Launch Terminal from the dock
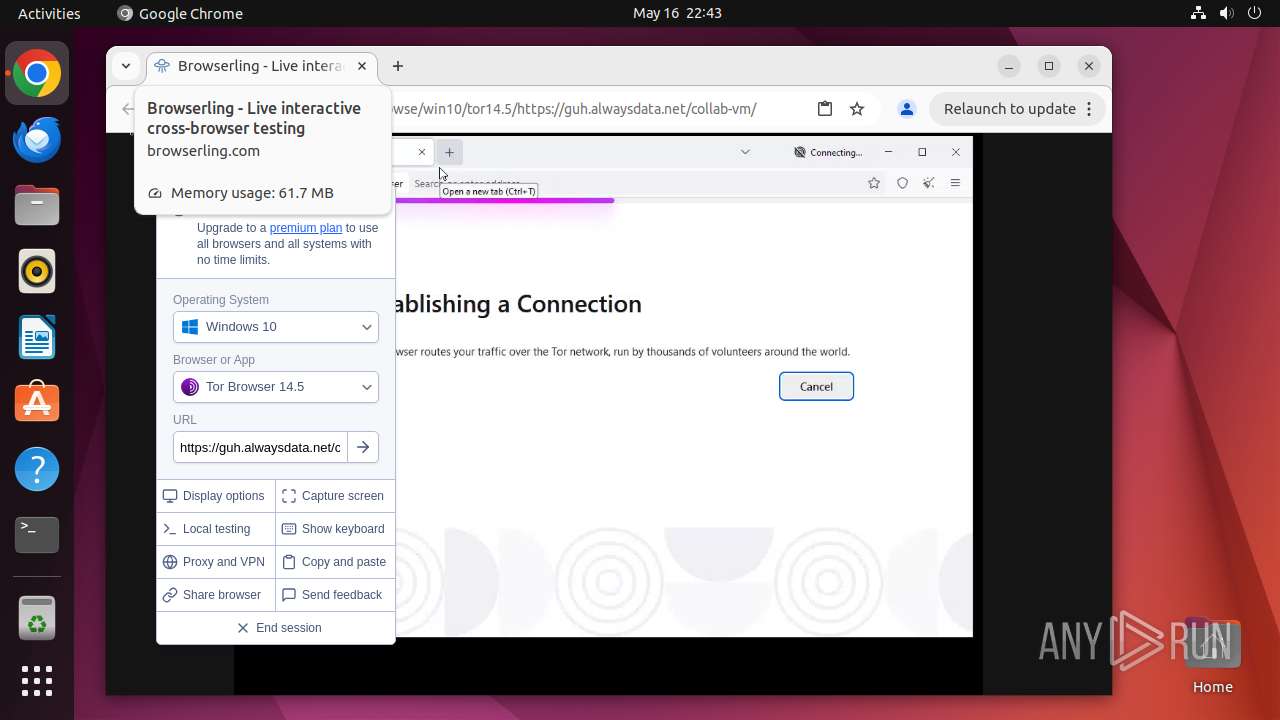Viewport: 1280px width, 720px height. pos(37,535)
